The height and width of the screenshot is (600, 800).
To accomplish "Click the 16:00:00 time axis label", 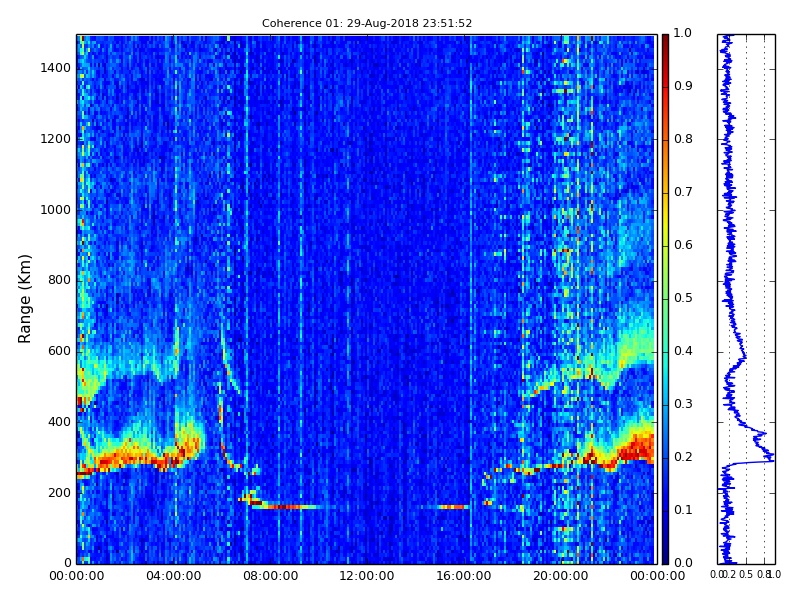I will pos(464,576).
